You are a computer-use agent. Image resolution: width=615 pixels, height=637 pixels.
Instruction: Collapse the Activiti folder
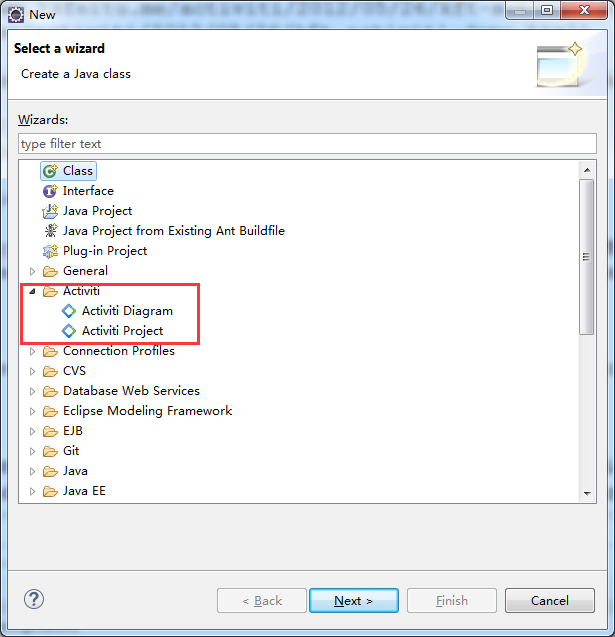tap(32, 291)
